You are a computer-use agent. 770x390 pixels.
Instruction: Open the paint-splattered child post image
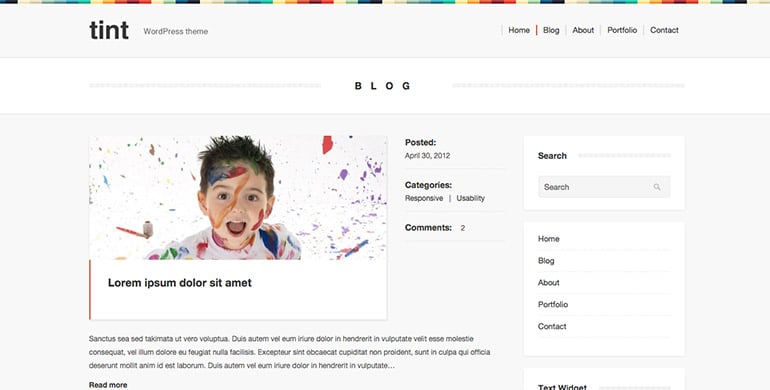(238, 197)
